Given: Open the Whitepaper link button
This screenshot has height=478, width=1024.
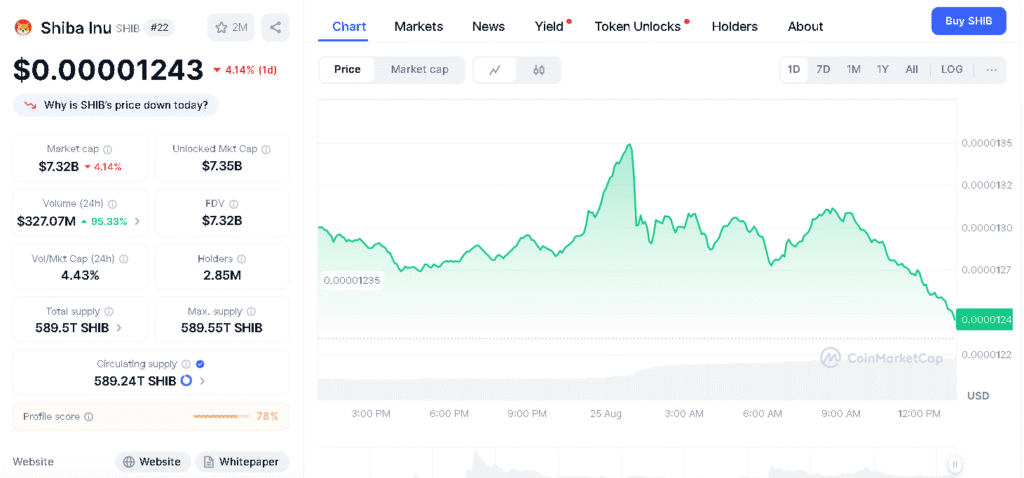Looking at the screenshot, I should [242, 462].
